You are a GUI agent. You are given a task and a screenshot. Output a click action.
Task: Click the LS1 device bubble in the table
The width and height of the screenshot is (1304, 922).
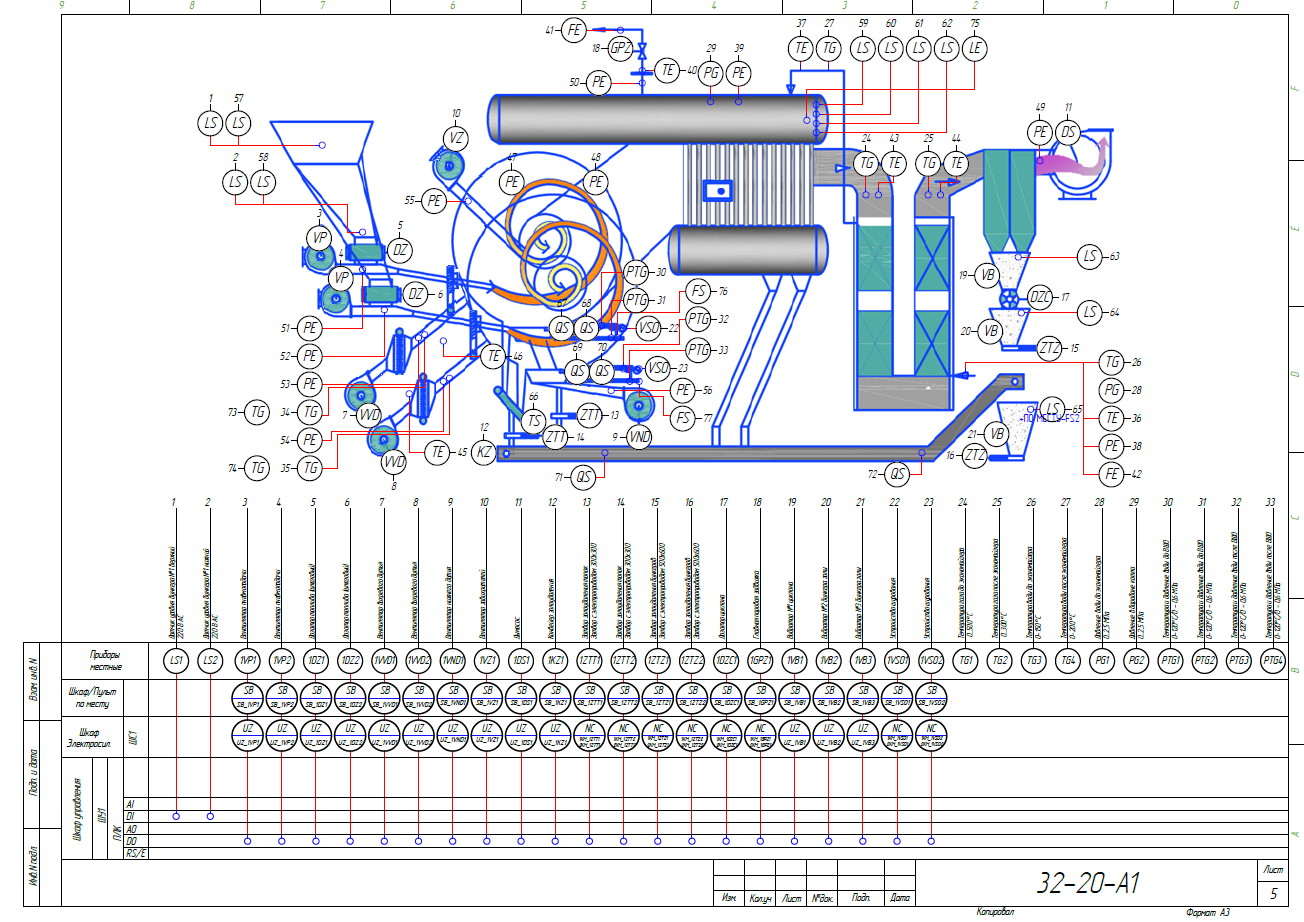pos(176,660)
